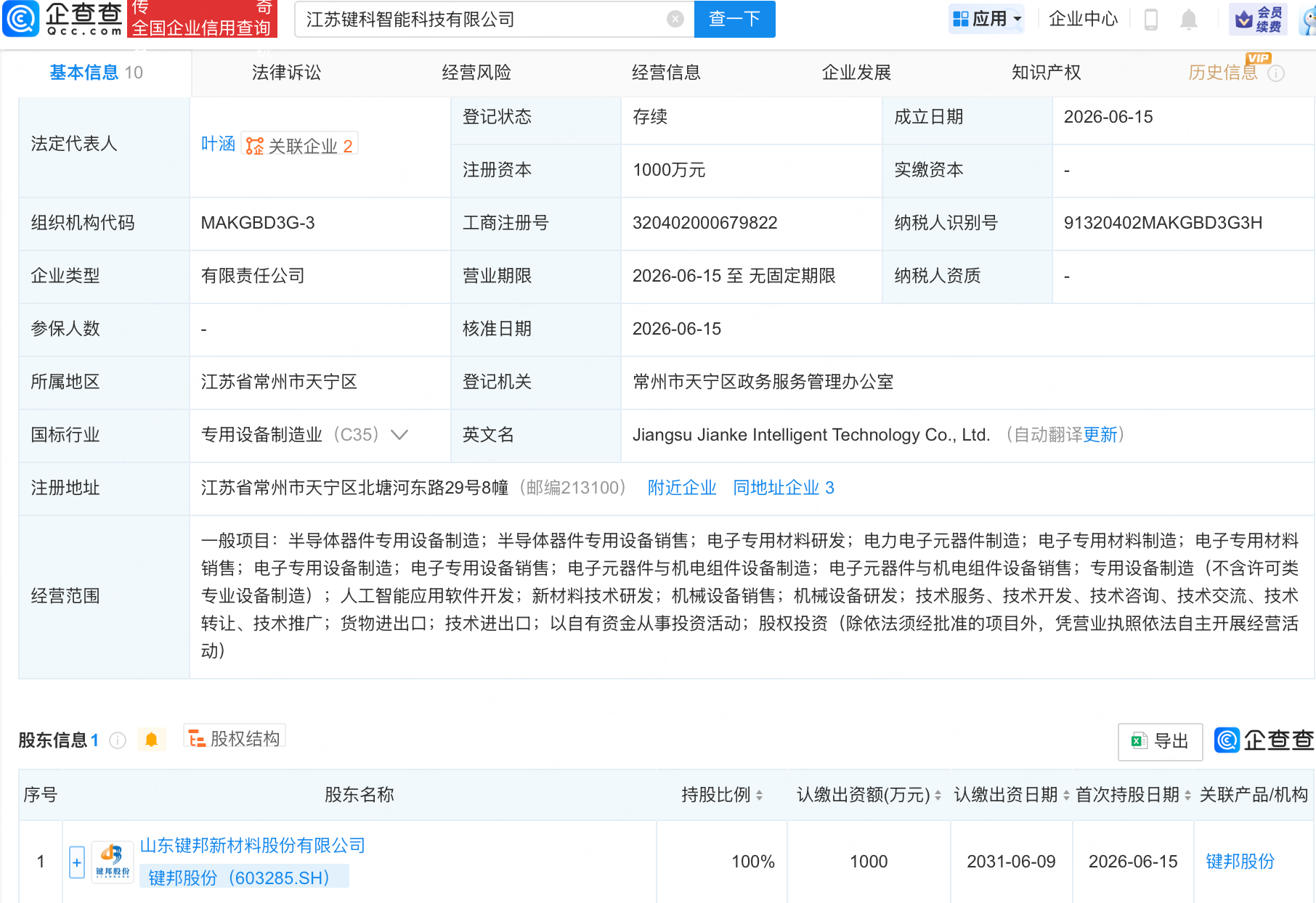
Task: Open the 附近企业 link
Action: point(682,488)
